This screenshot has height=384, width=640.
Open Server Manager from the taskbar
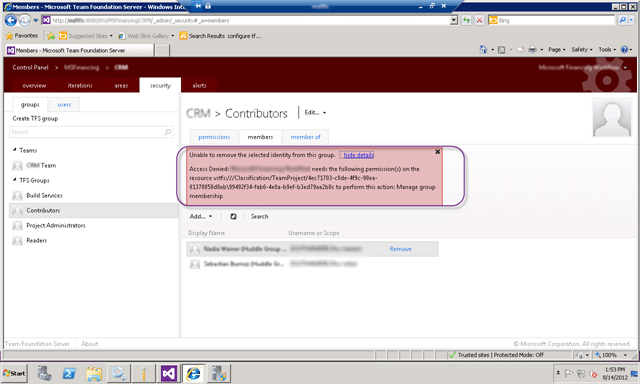pyautogui.click(x=44, y=373)
